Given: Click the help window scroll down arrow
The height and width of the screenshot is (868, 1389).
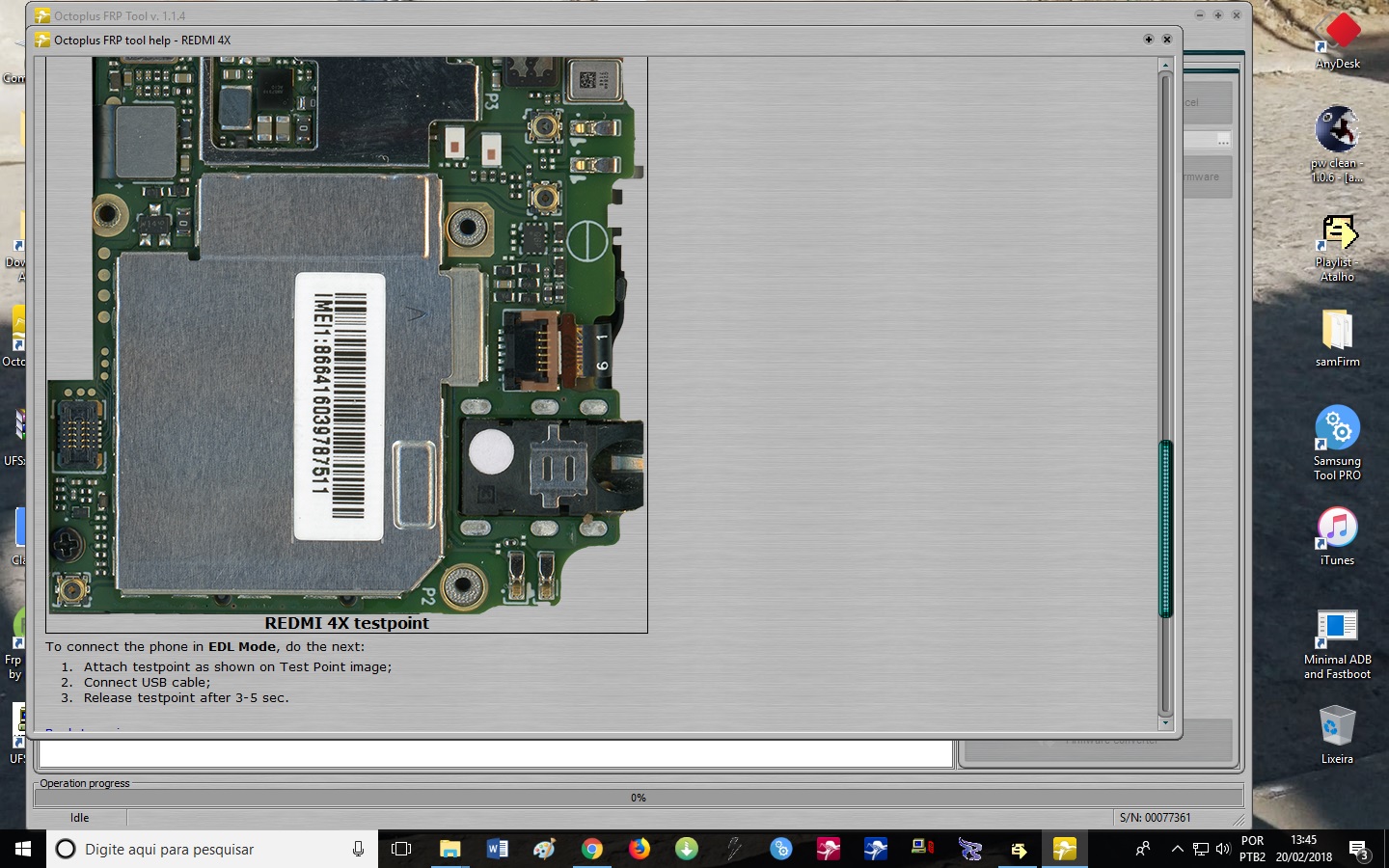Looking at the screenshot, I should tap(1165, 722).
